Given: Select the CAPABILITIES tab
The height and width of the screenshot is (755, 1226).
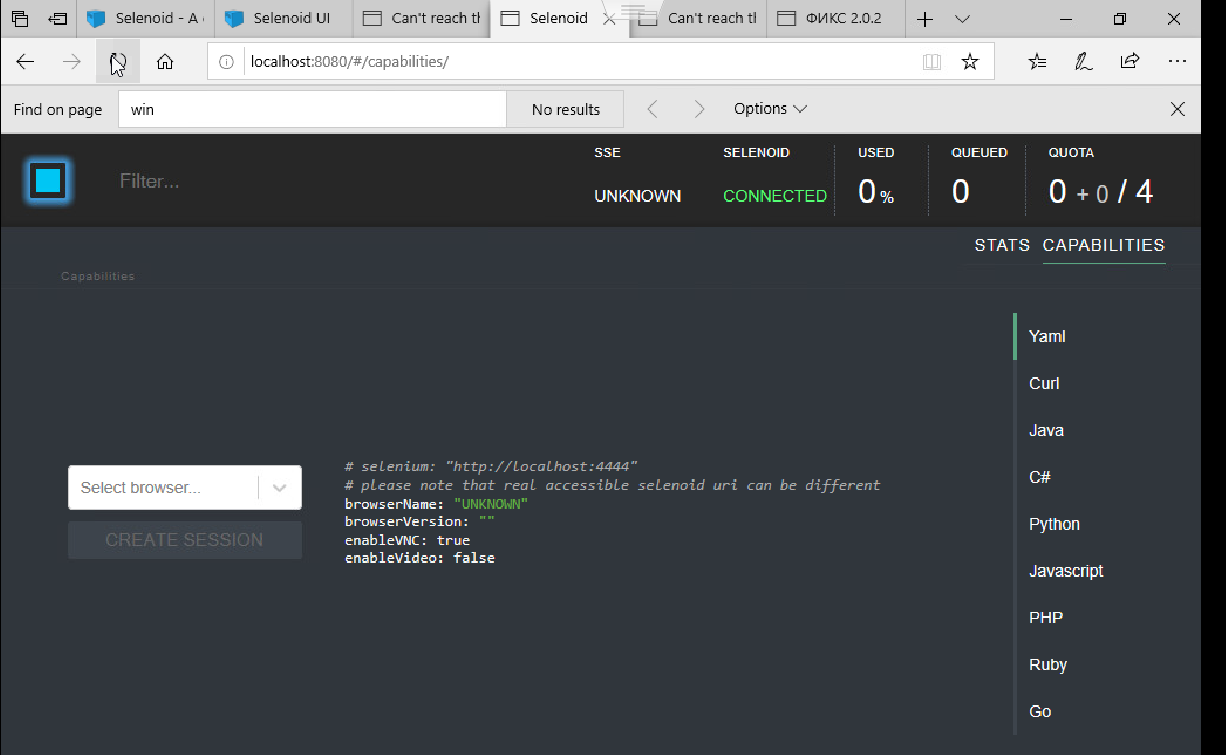Looking at the screenshot, I should click(1103, 245).
